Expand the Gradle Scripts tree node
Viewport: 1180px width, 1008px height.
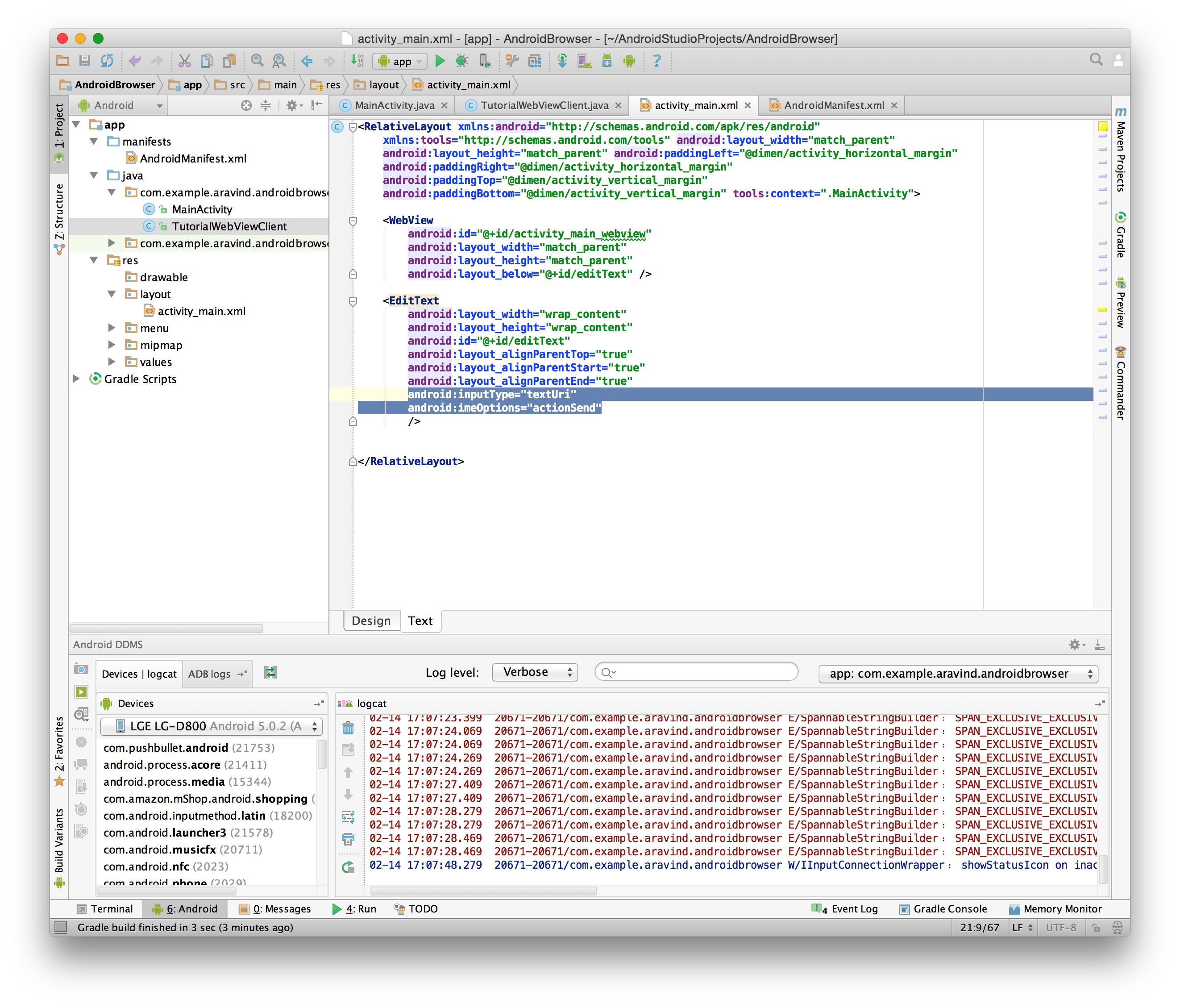76,379
